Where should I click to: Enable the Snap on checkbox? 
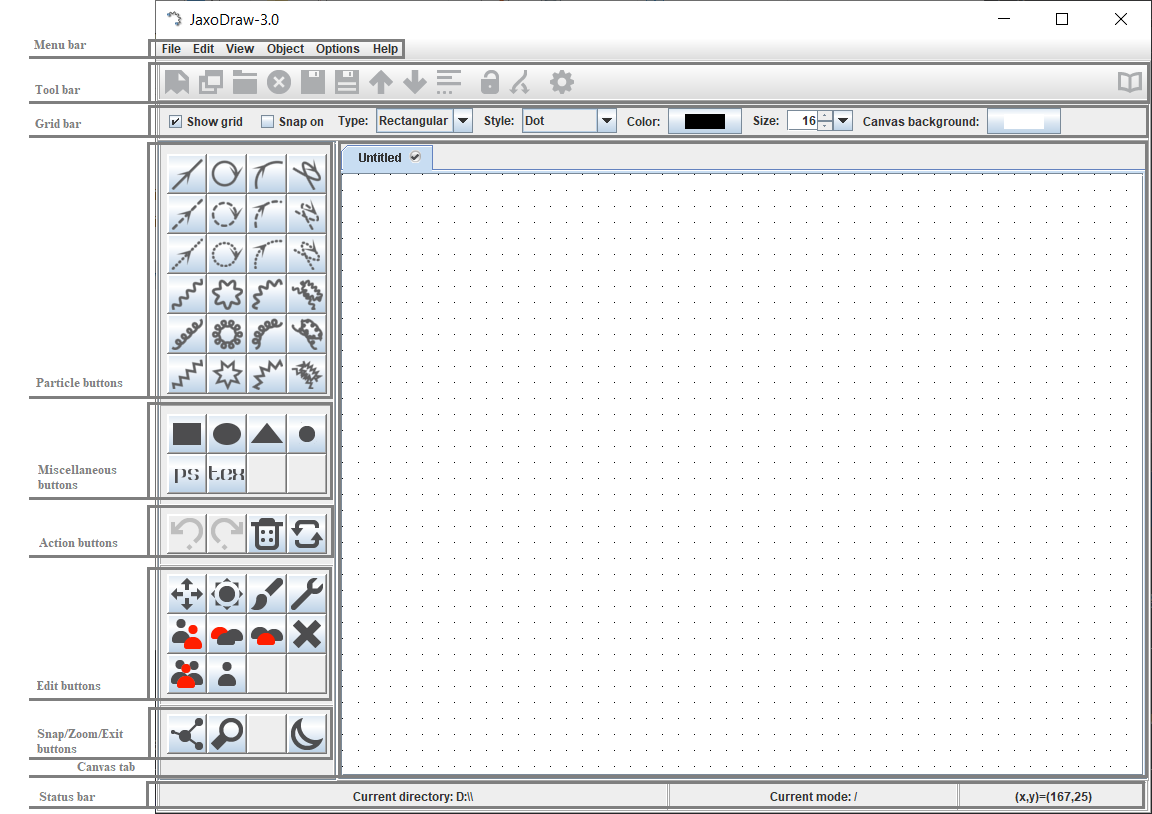coord(267,121)
